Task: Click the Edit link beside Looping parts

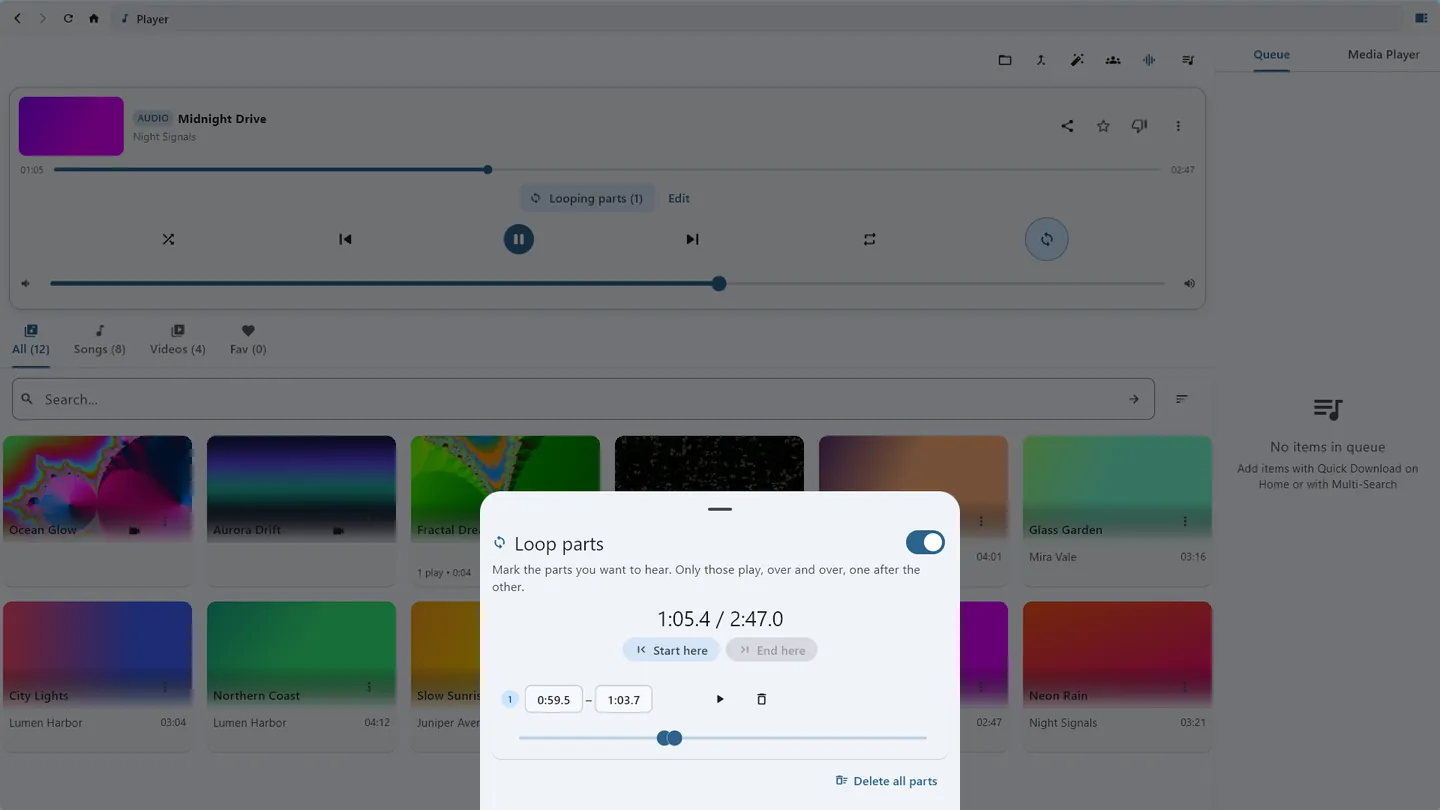Action: coord(679,198)
